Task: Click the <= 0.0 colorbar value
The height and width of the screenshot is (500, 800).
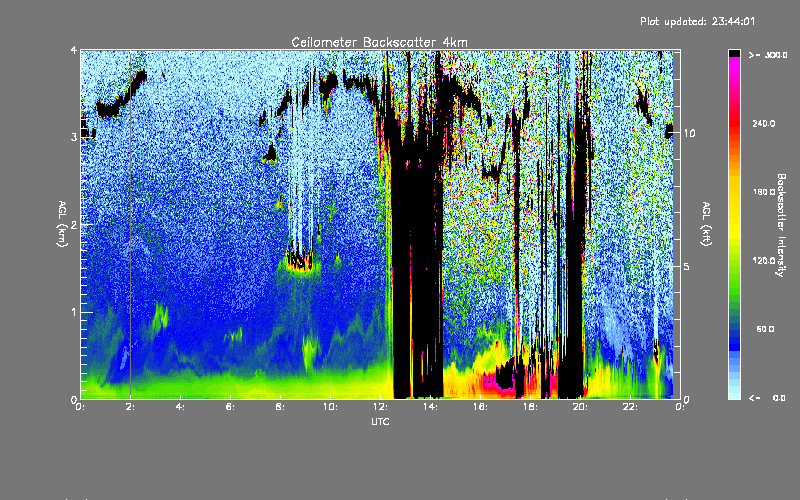Action: click(x=768, y=398)
